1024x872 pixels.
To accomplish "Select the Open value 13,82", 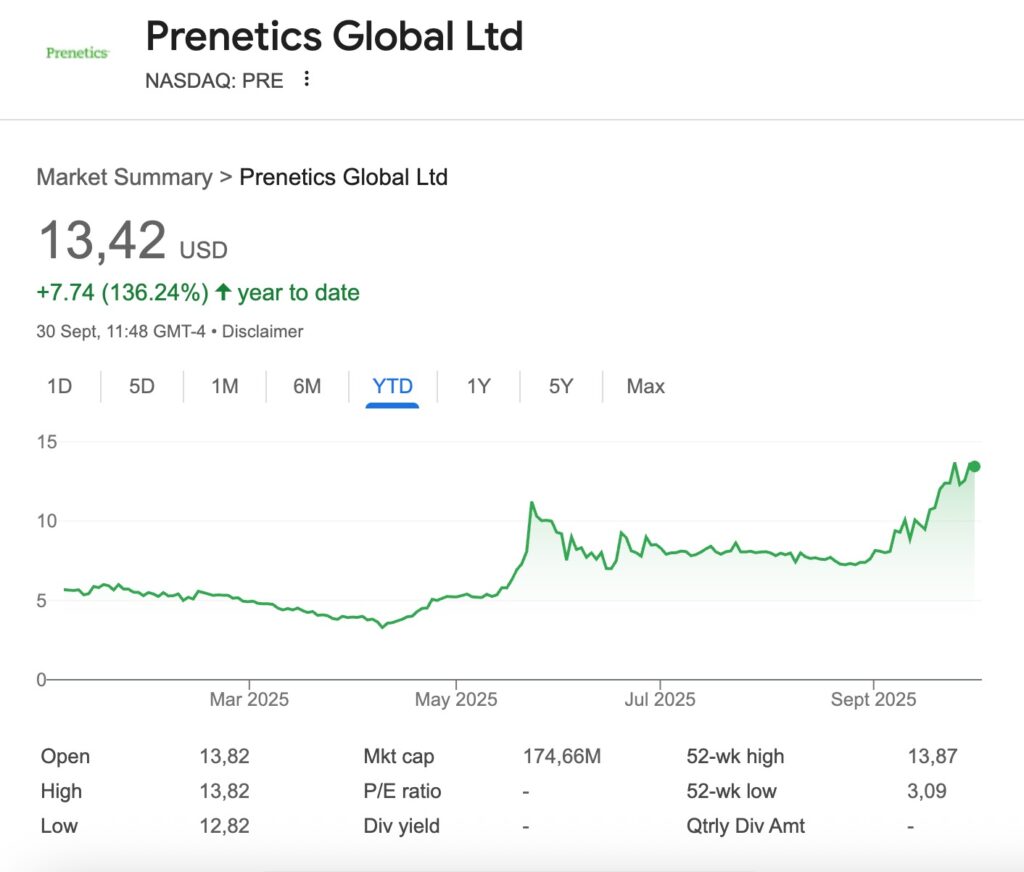I will point(225,756).
